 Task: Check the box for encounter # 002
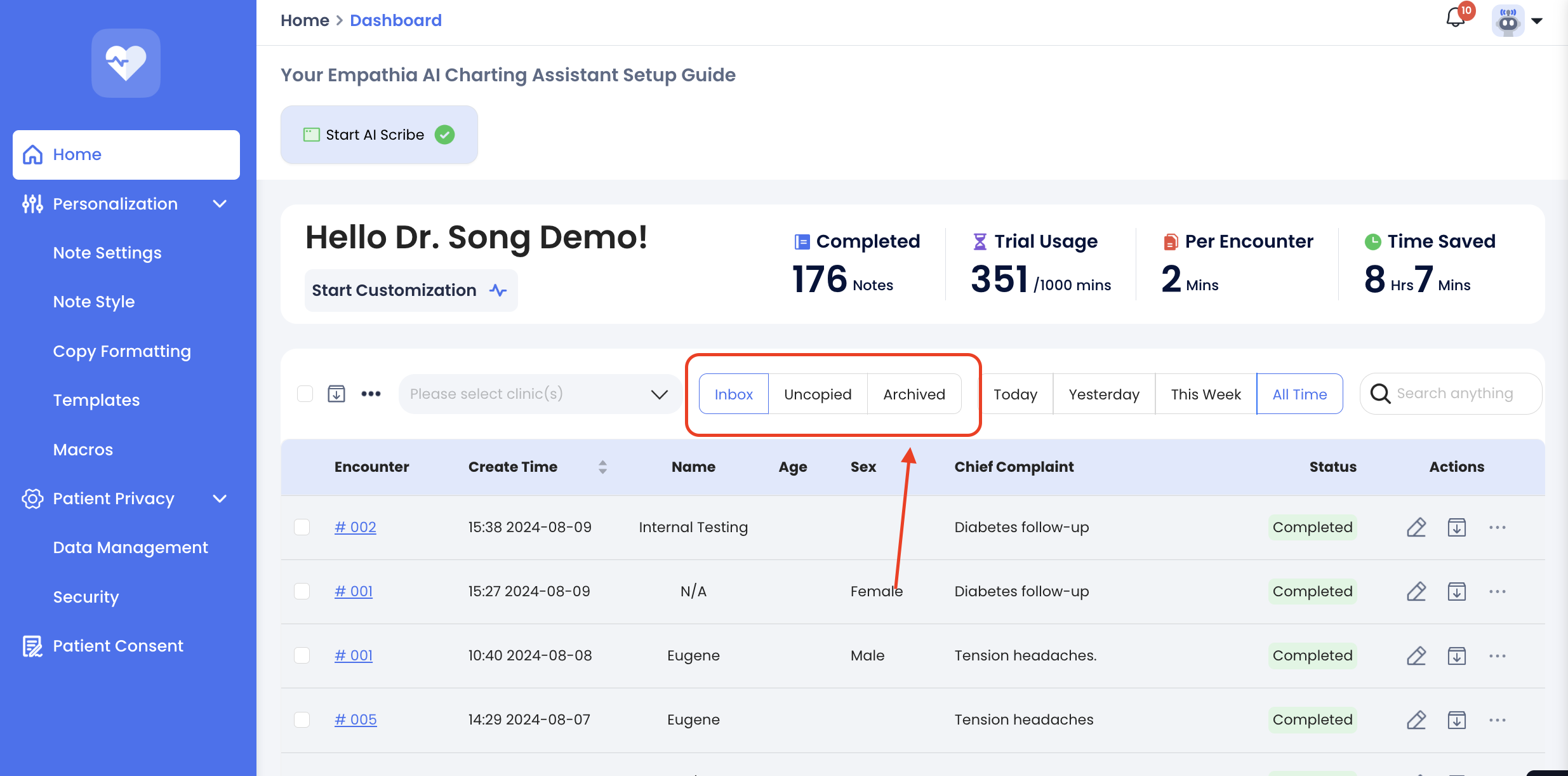point(302,527)
